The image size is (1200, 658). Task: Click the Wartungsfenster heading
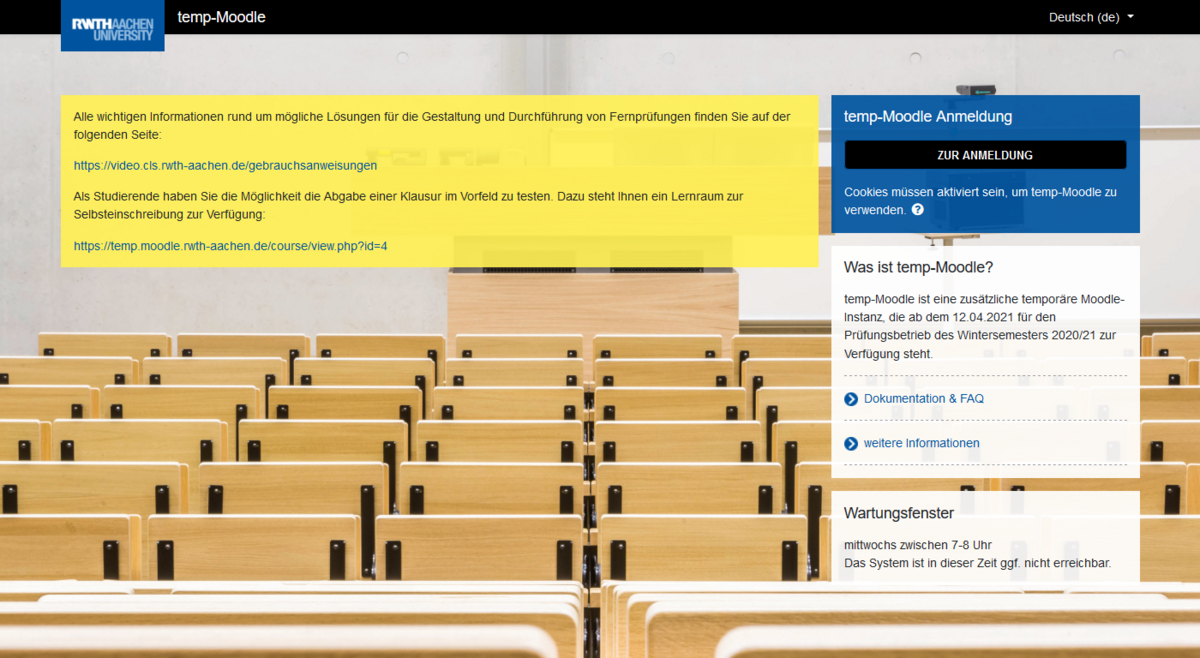pos(899,513)
